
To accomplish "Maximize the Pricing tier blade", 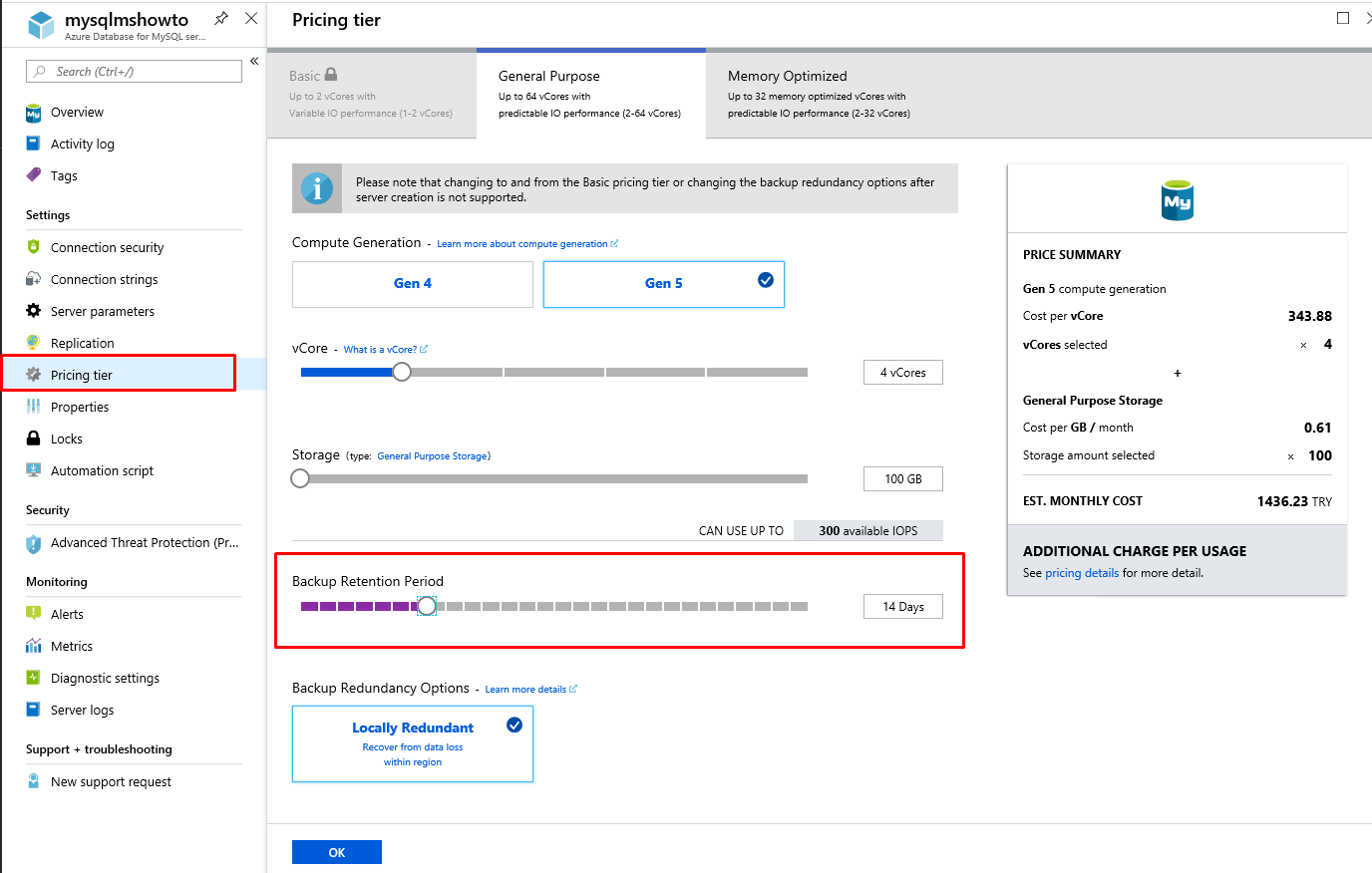I will [1343, 18].
